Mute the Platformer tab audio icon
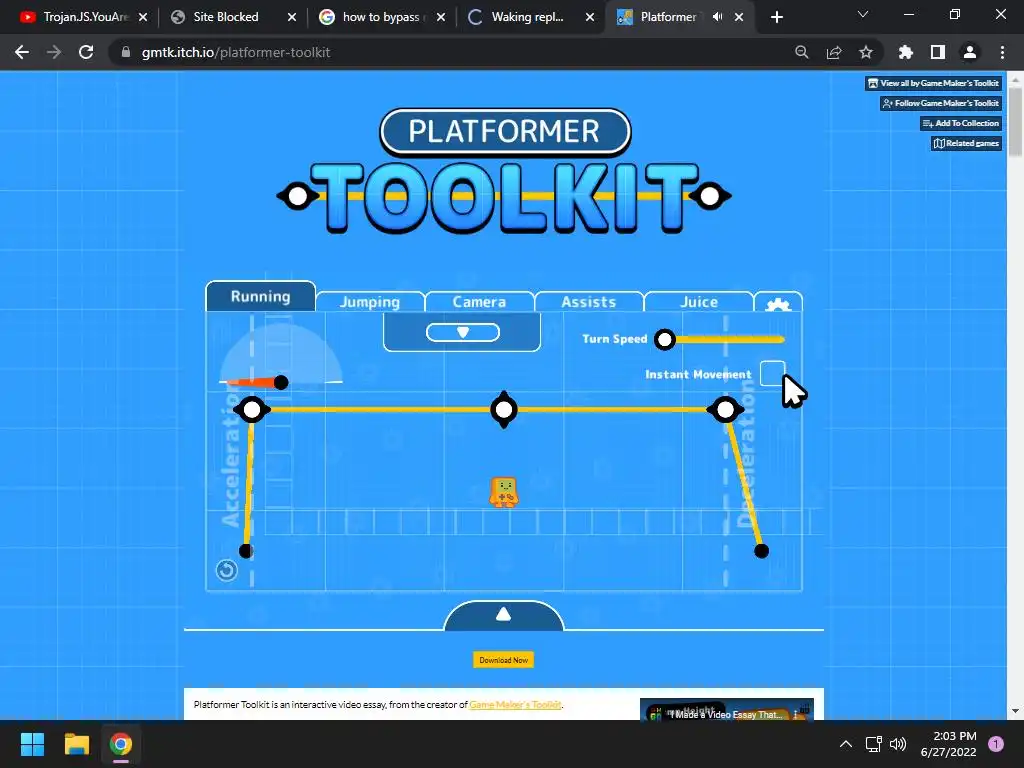1024x768 pixels. [x=718, y=17]
